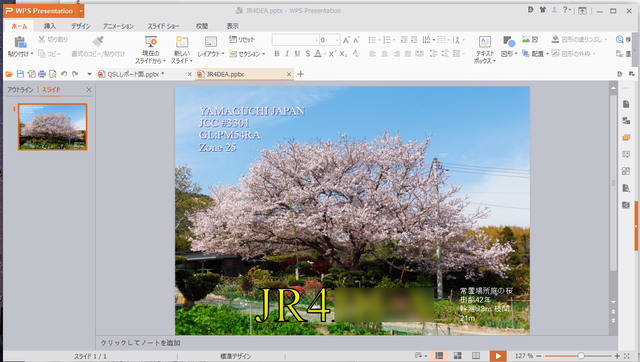Toggle bulleted list
Image resolution: width=640 pixels, height=362 pixels.
(x=373, y=40)
